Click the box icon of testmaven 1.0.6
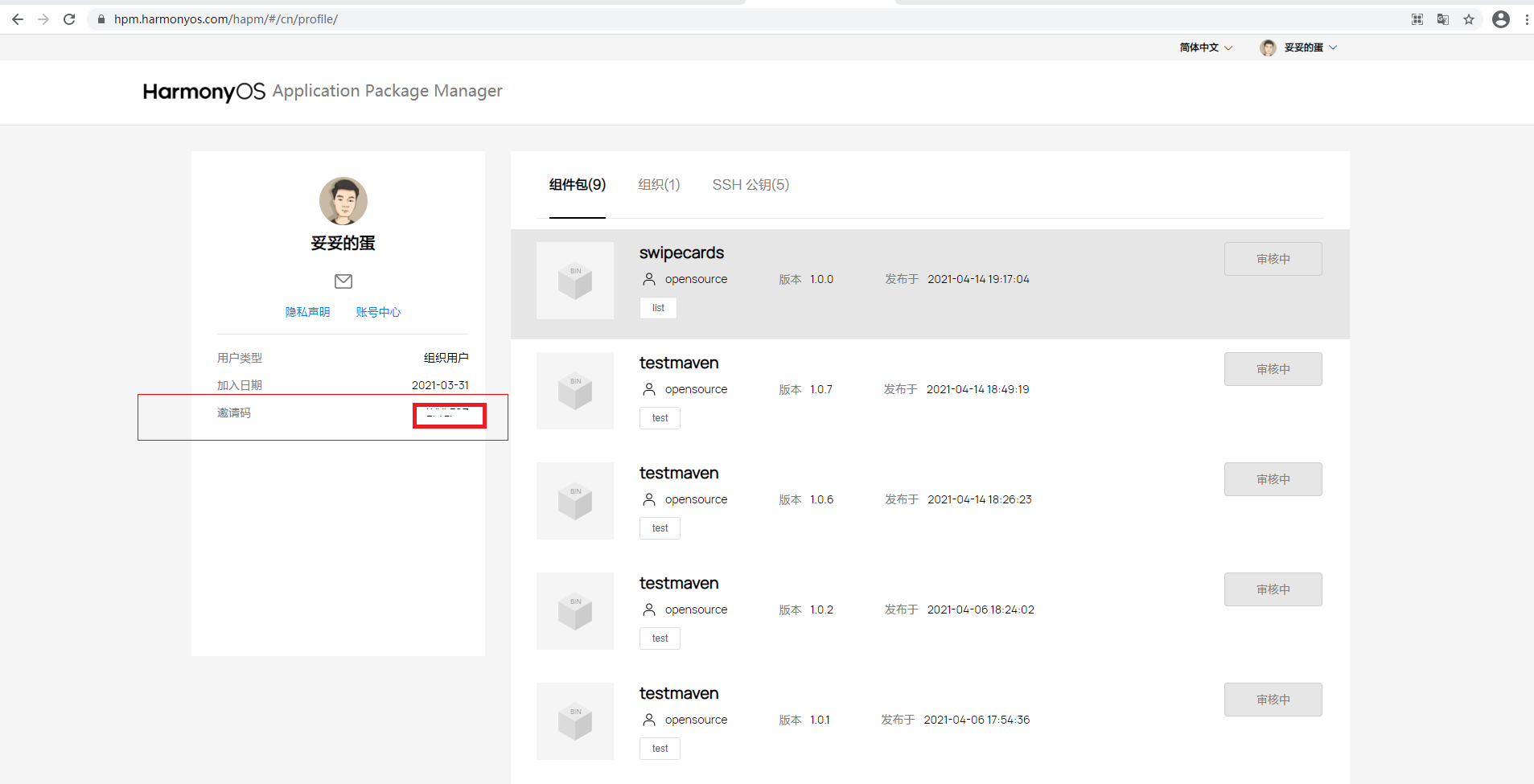The image size is (1534, 784). tap(575, 501)
